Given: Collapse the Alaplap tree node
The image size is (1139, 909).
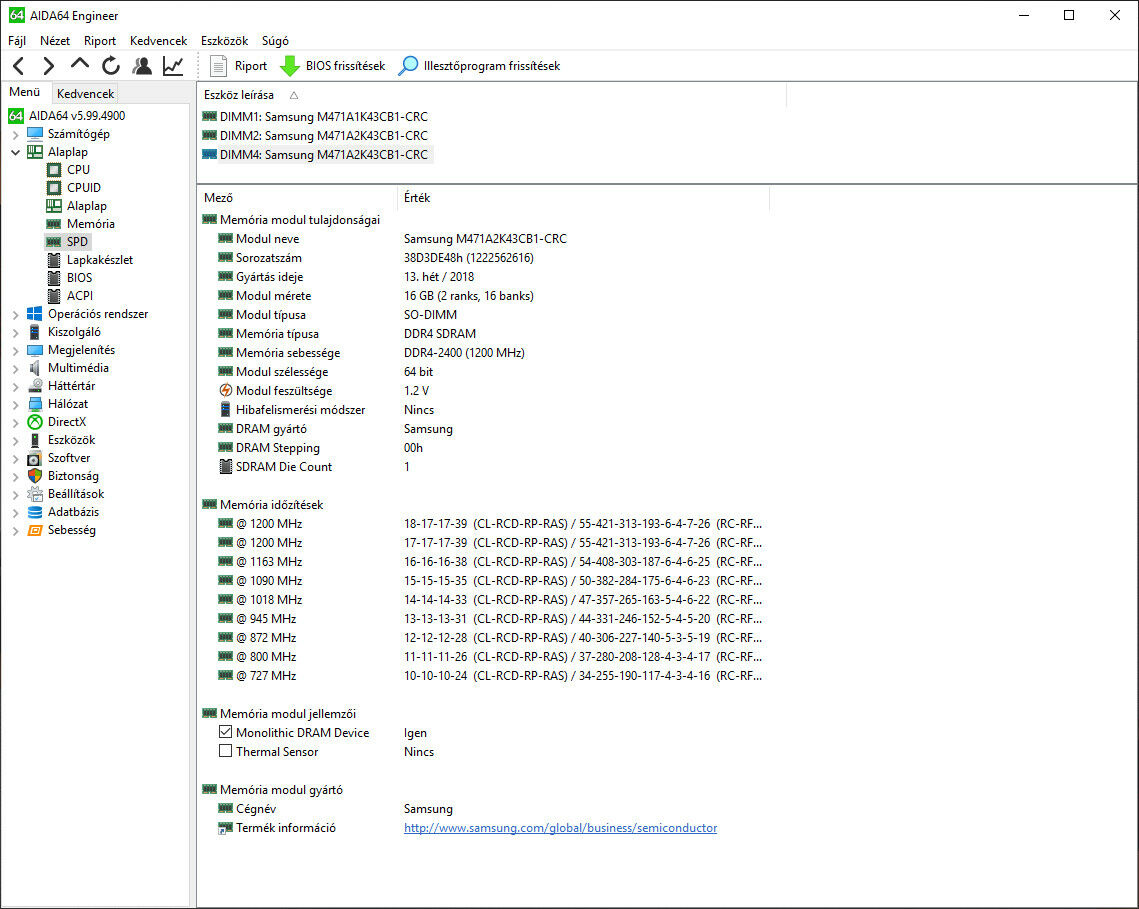Looking at the screenshot, I should pos(15,153).
